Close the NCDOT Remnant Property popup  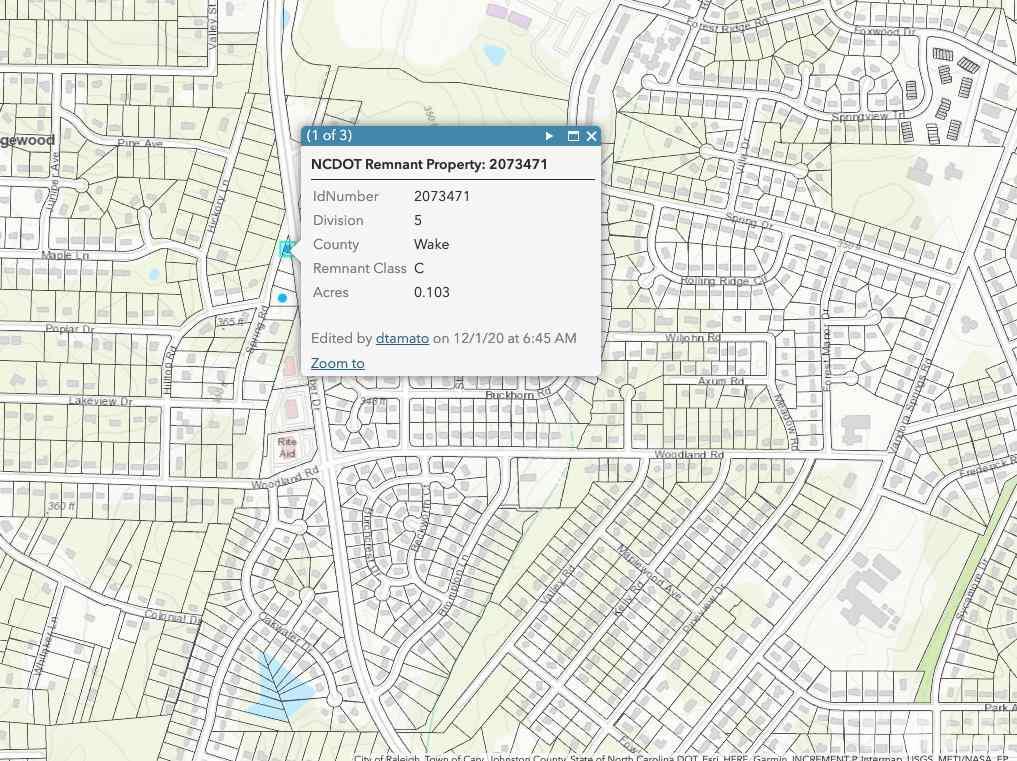591,136
